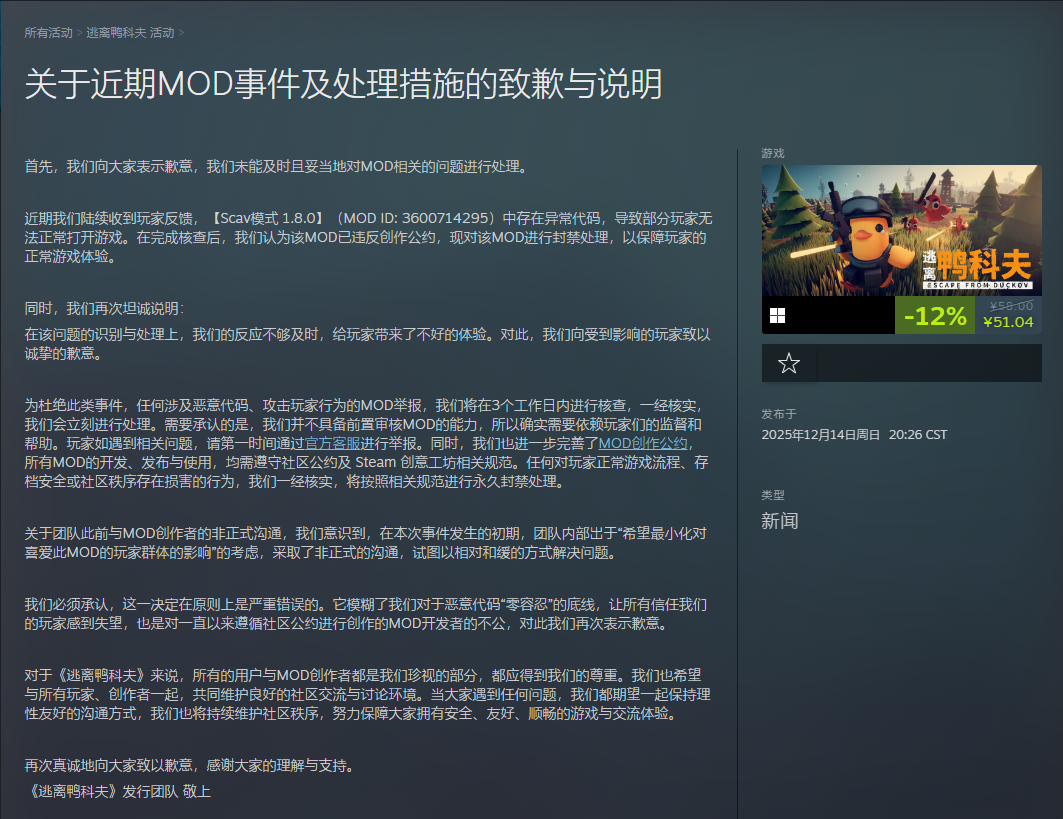
Task: Click the Windows platform icon
Action: (x=778, y=315)
